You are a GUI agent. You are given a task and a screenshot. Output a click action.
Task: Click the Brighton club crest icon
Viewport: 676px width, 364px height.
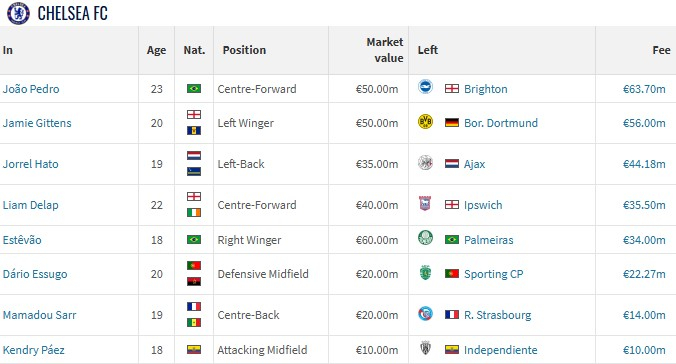[x=426, y=87]
